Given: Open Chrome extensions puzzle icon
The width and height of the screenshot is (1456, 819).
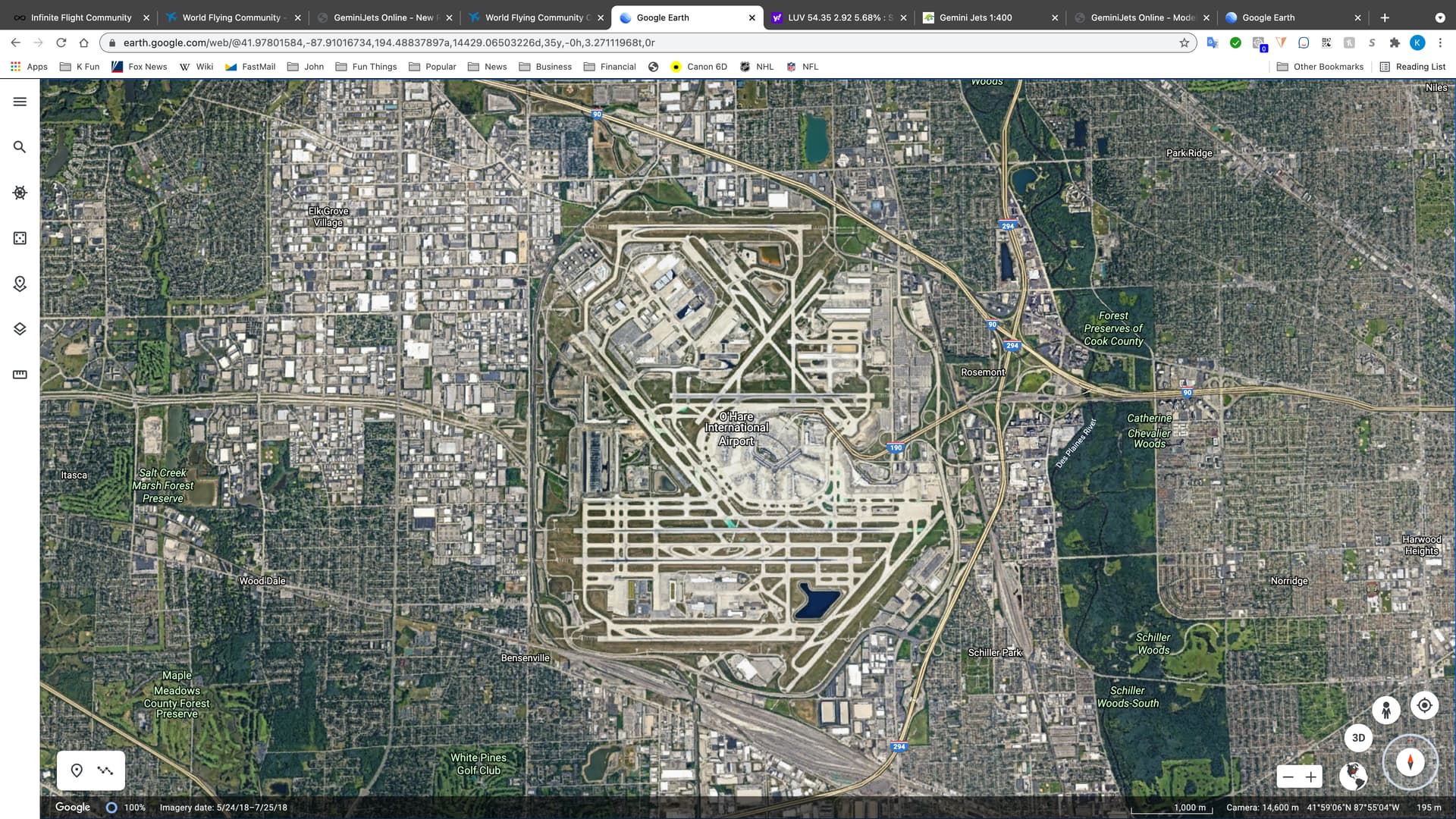Looking at the screenshot, I should coord(1395,42).
